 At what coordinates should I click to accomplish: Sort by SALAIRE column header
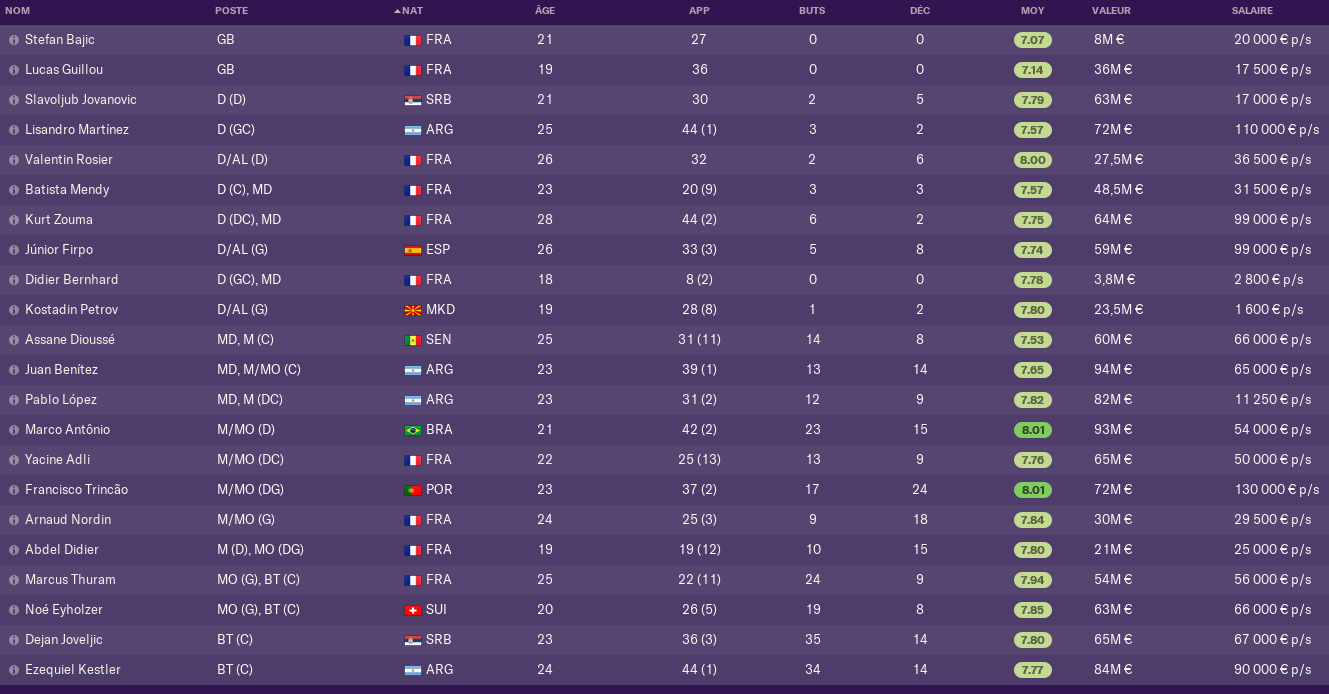pos(1252,11)
